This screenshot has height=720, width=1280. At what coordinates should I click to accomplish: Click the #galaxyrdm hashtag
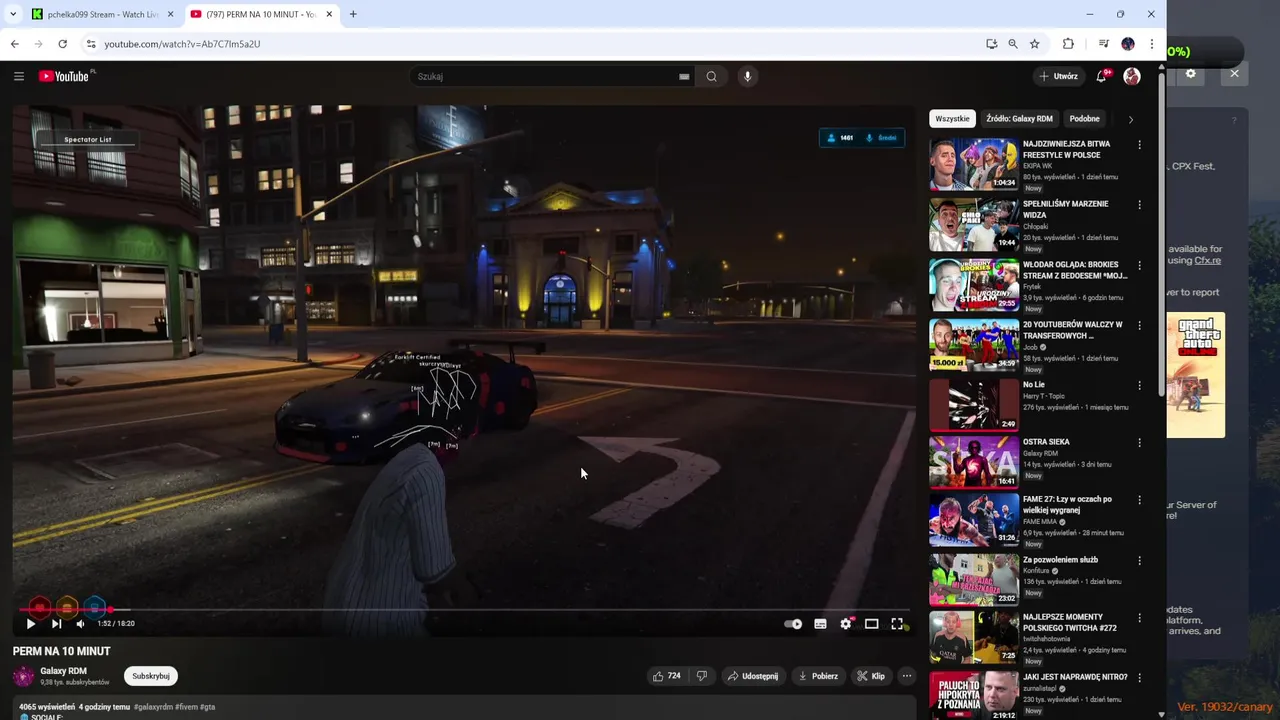pyautogui.click(x=154, y=707)
